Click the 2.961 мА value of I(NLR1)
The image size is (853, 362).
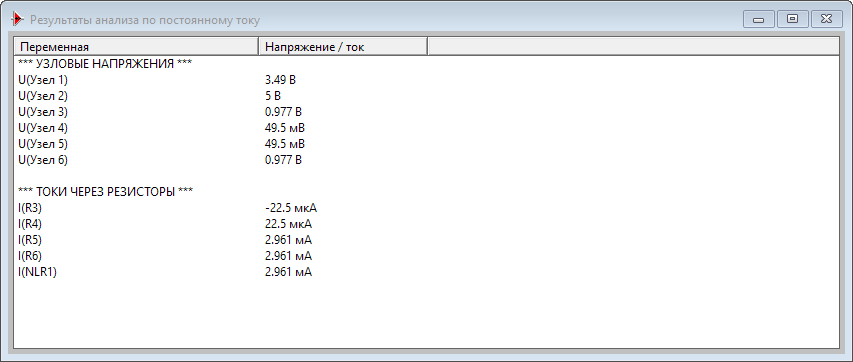click(x=288, y=272)
